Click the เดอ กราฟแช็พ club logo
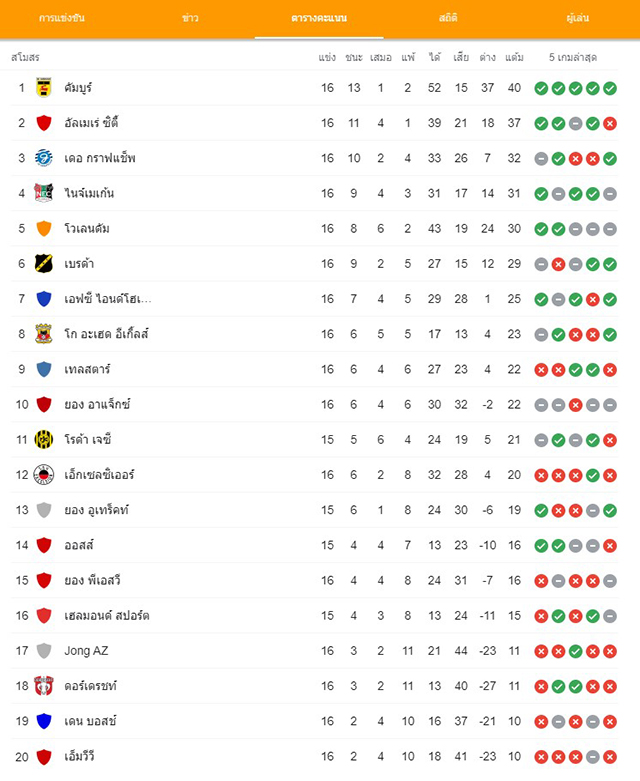Screen dimensions: 640x781 click(x=44, y=158)
